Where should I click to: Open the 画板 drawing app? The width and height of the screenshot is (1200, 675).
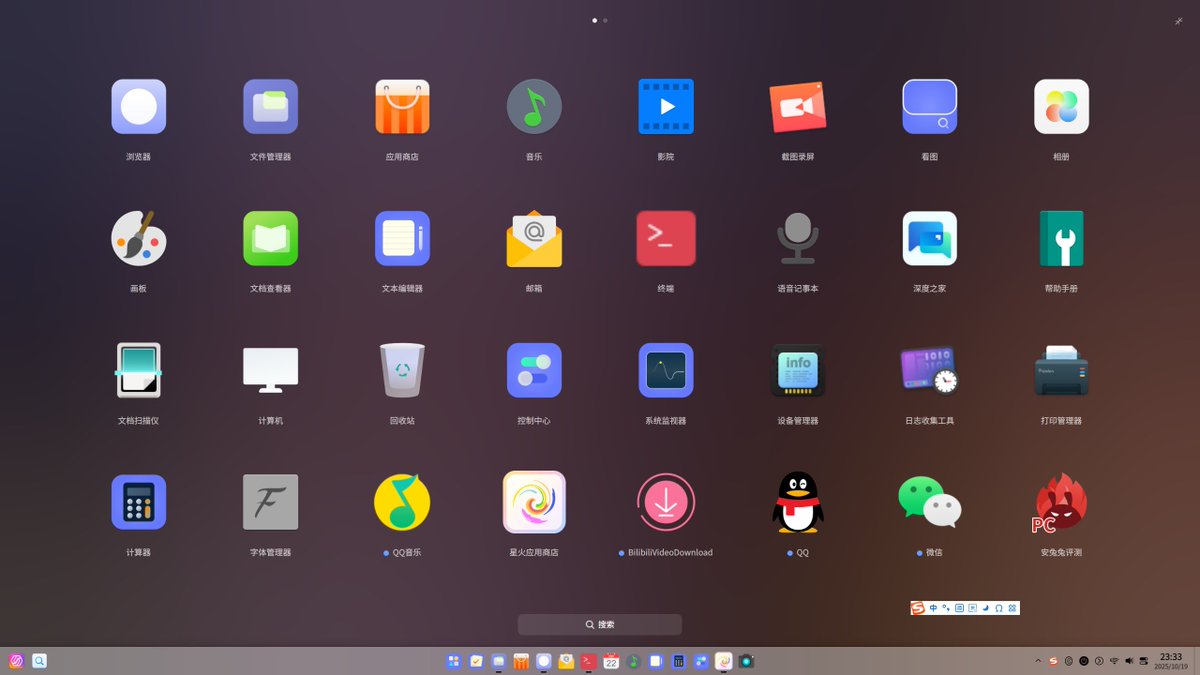139,238
